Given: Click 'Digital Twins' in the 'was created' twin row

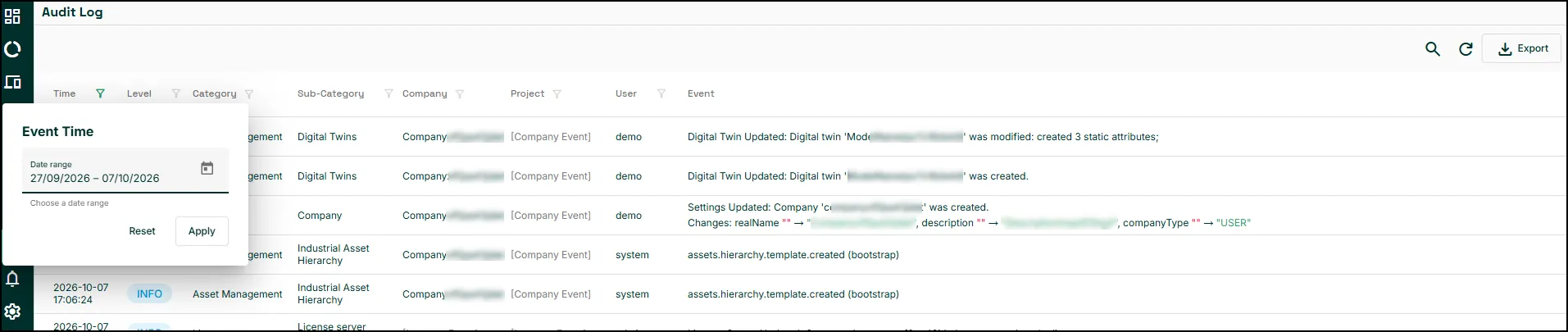Looking at the screenshot, I should [327, 176].
